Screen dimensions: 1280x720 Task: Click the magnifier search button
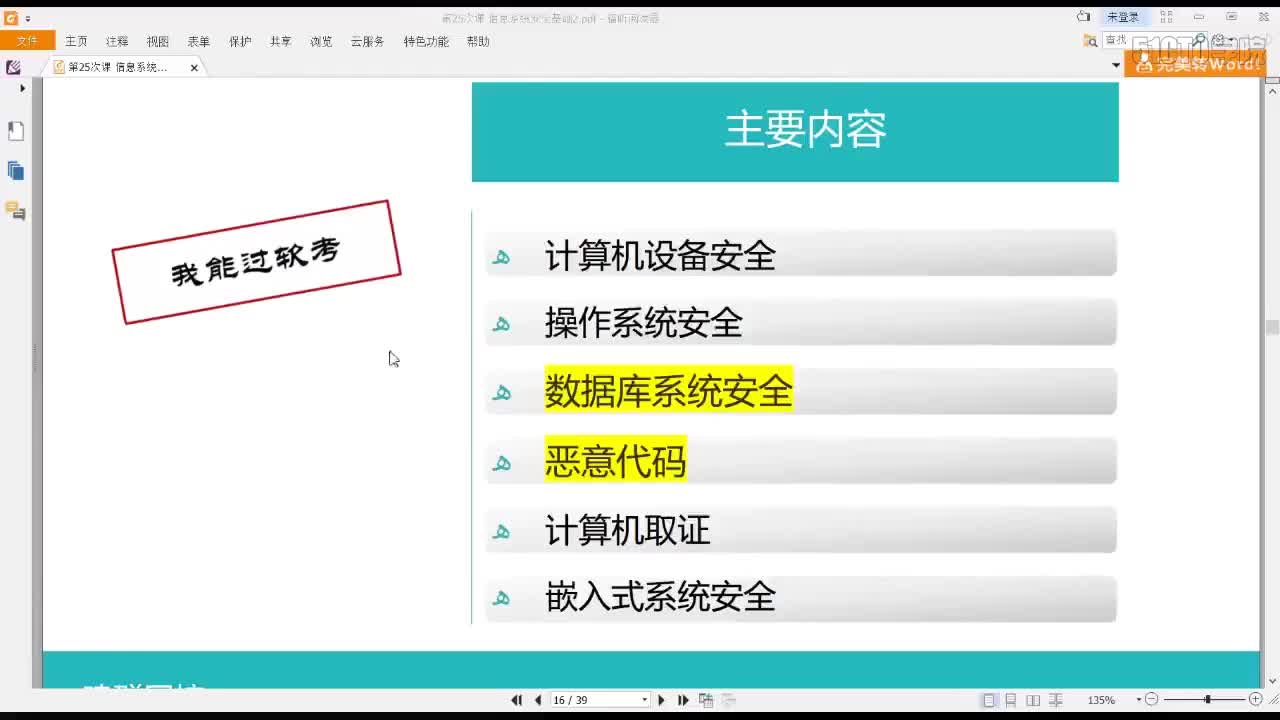coord(1200,40)
